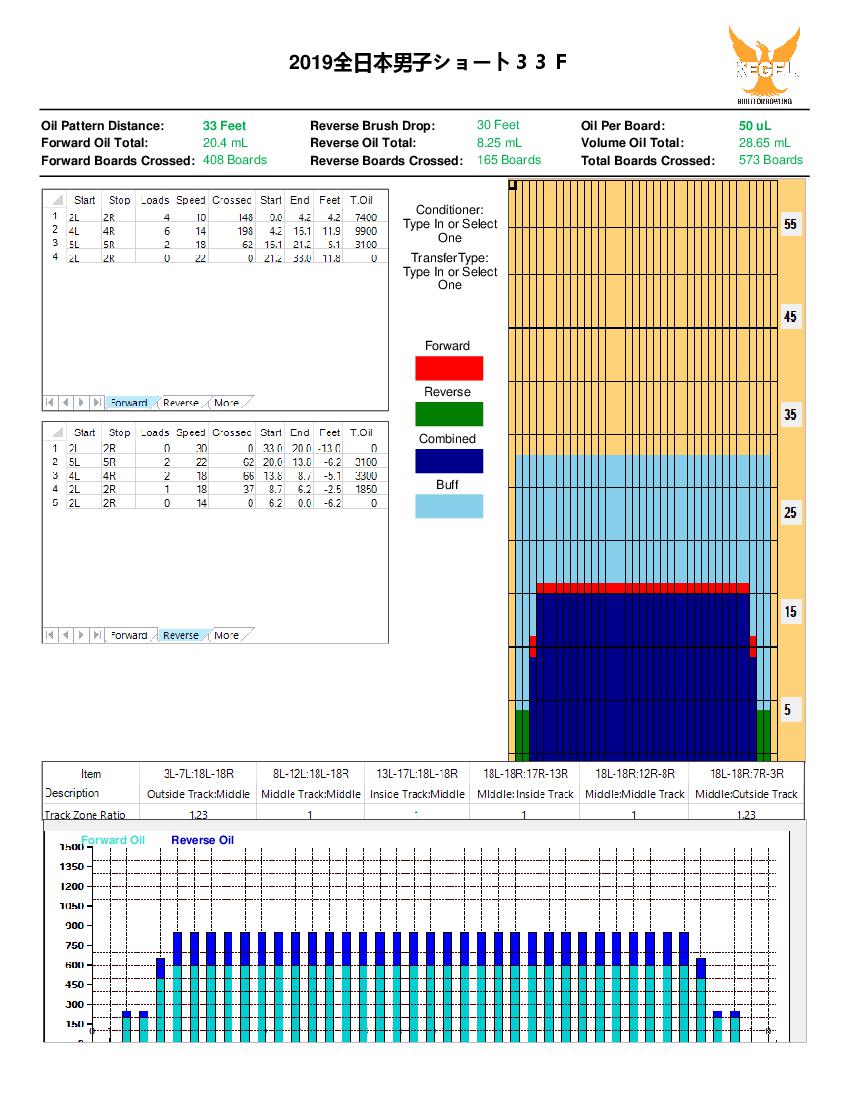Open the Reverse tab of the top table
This screenshot has width=850, height=1100.
pyautogui.click(x=181, y=403)
